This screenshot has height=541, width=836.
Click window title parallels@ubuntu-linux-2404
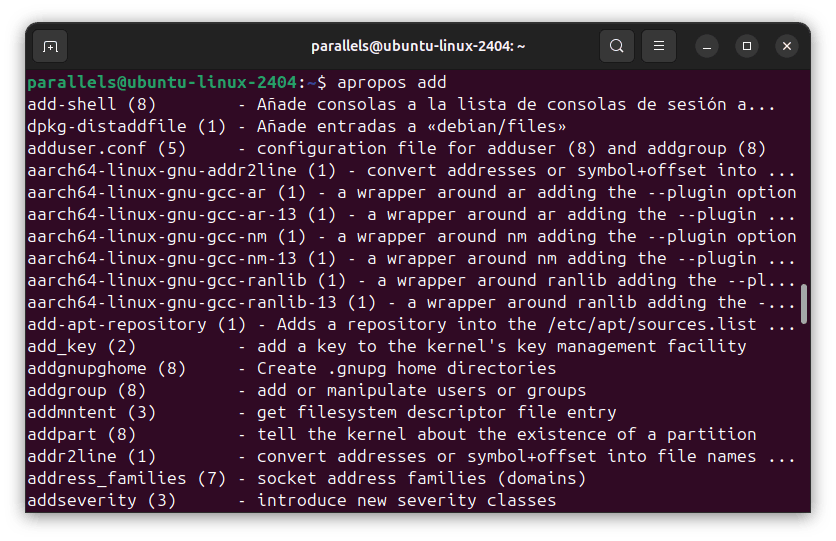click(418, 46)
